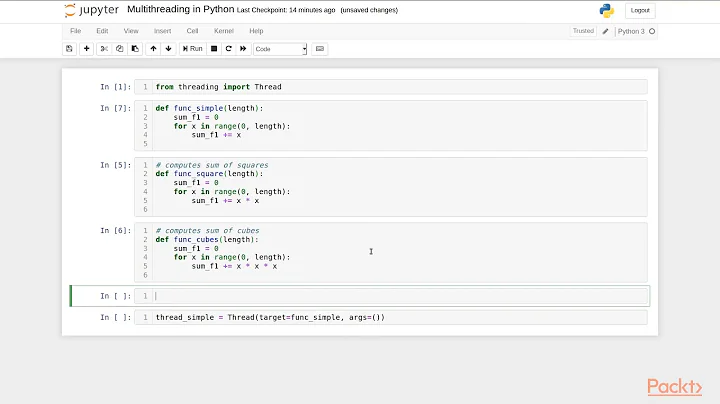Move selected cell down
Viewport: 720px width, 404px height.
pyautogui.click(x=169, y=49)
